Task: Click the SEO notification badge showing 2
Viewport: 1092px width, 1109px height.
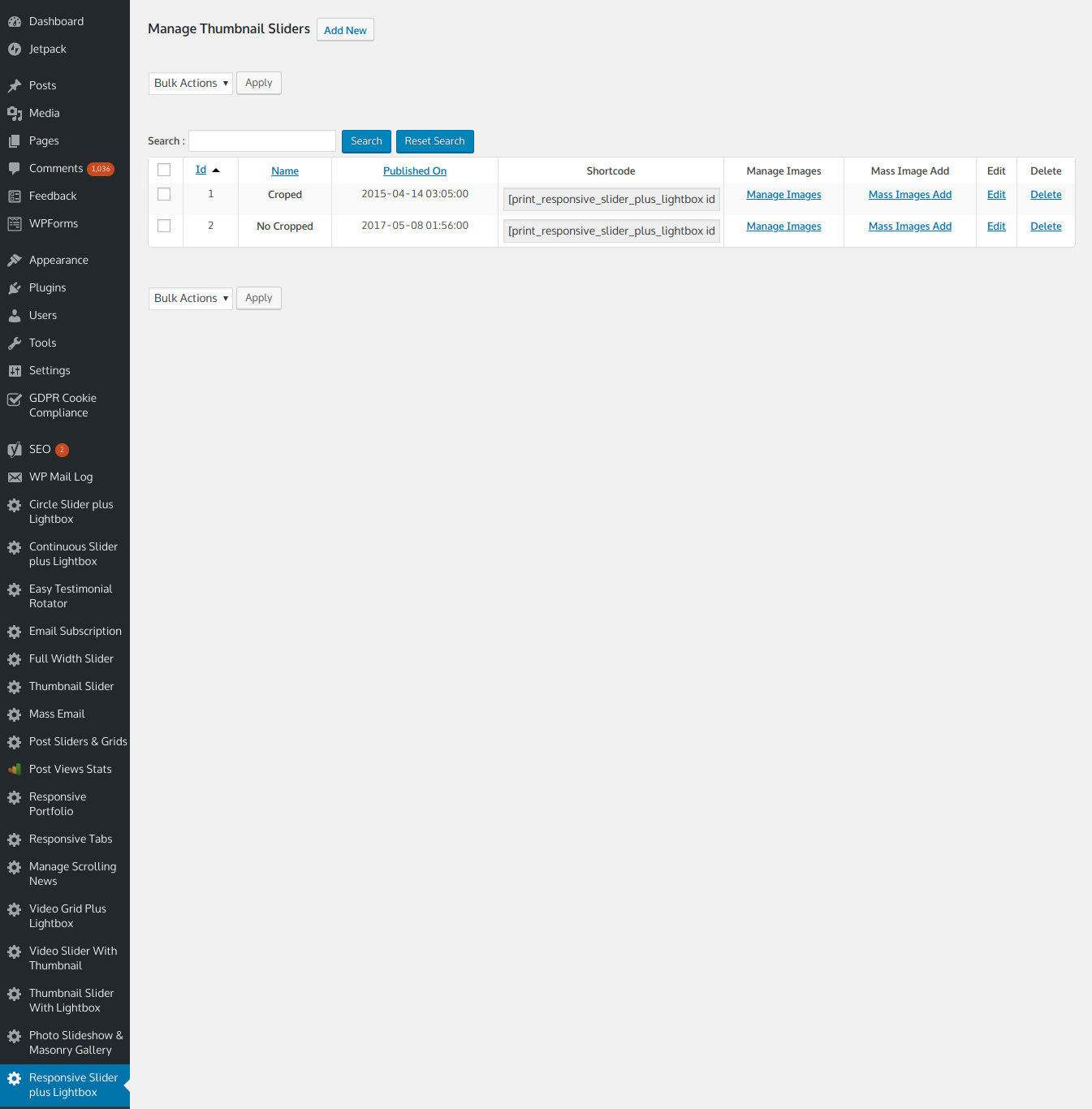Action: [62, 450]
